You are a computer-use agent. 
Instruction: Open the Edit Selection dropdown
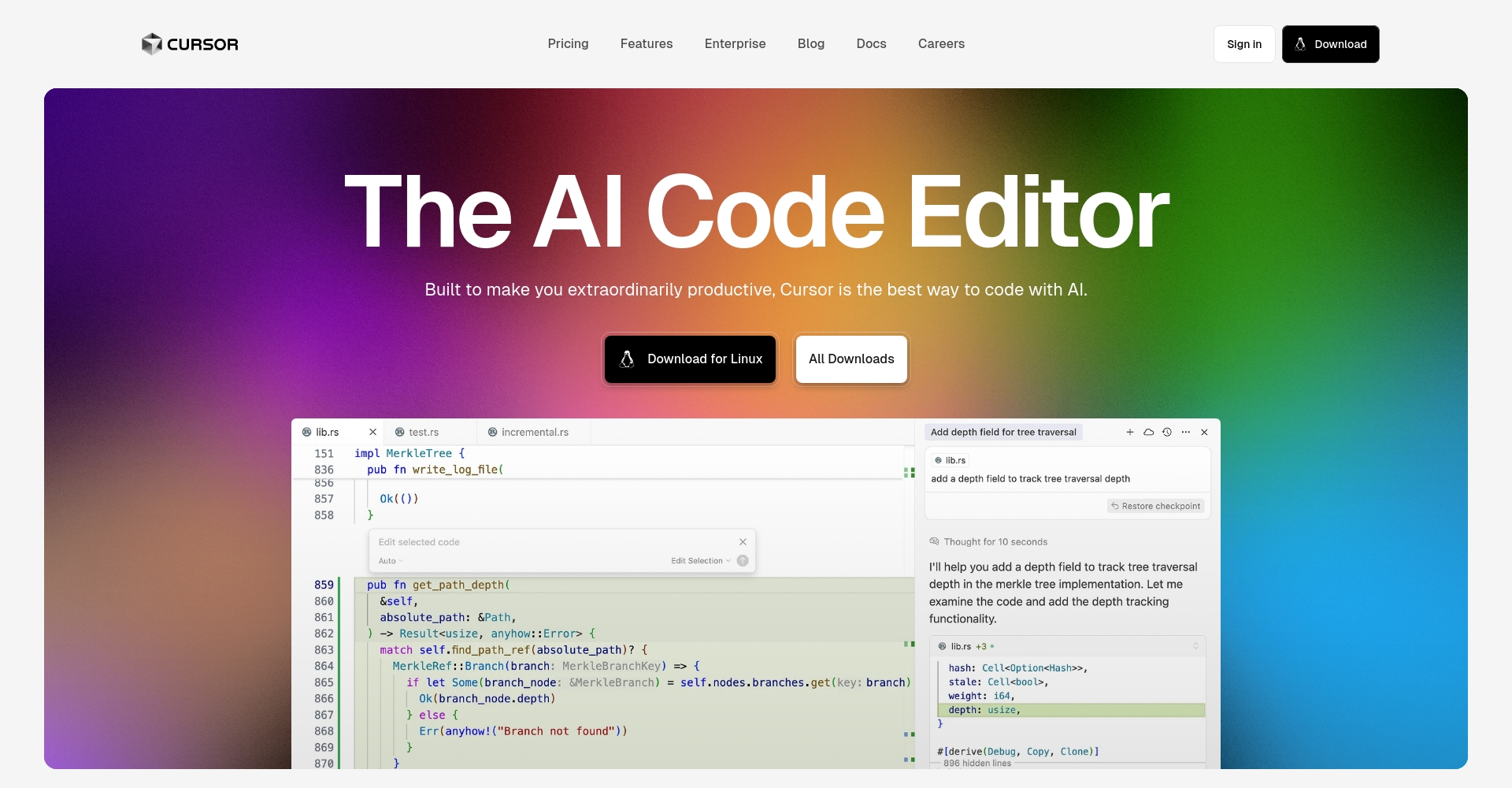700,561
